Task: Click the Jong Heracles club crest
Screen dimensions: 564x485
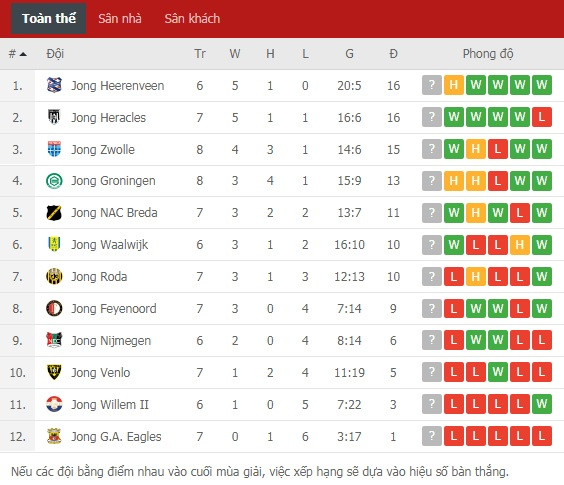Action: coord(54,117)
